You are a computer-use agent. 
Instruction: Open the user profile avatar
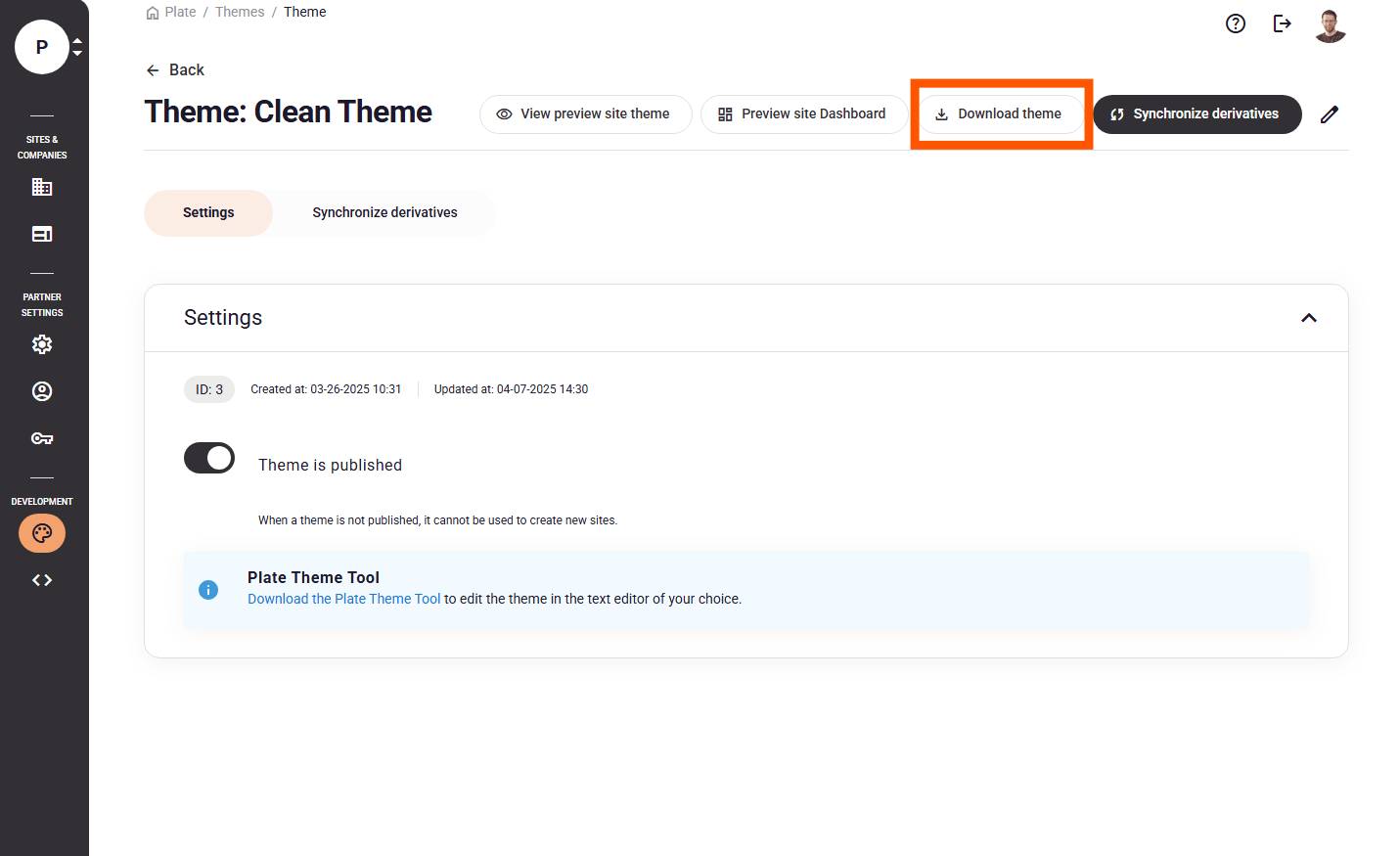(1330, 25)
